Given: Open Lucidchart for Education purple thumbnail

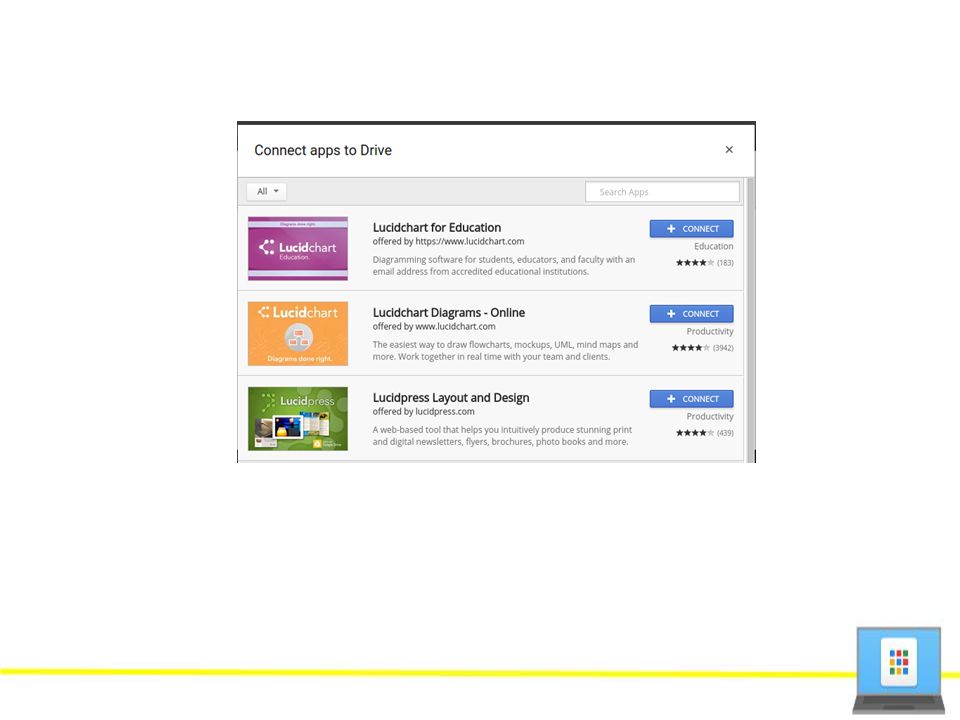Looking at the screenshot, I should (298, 249).
